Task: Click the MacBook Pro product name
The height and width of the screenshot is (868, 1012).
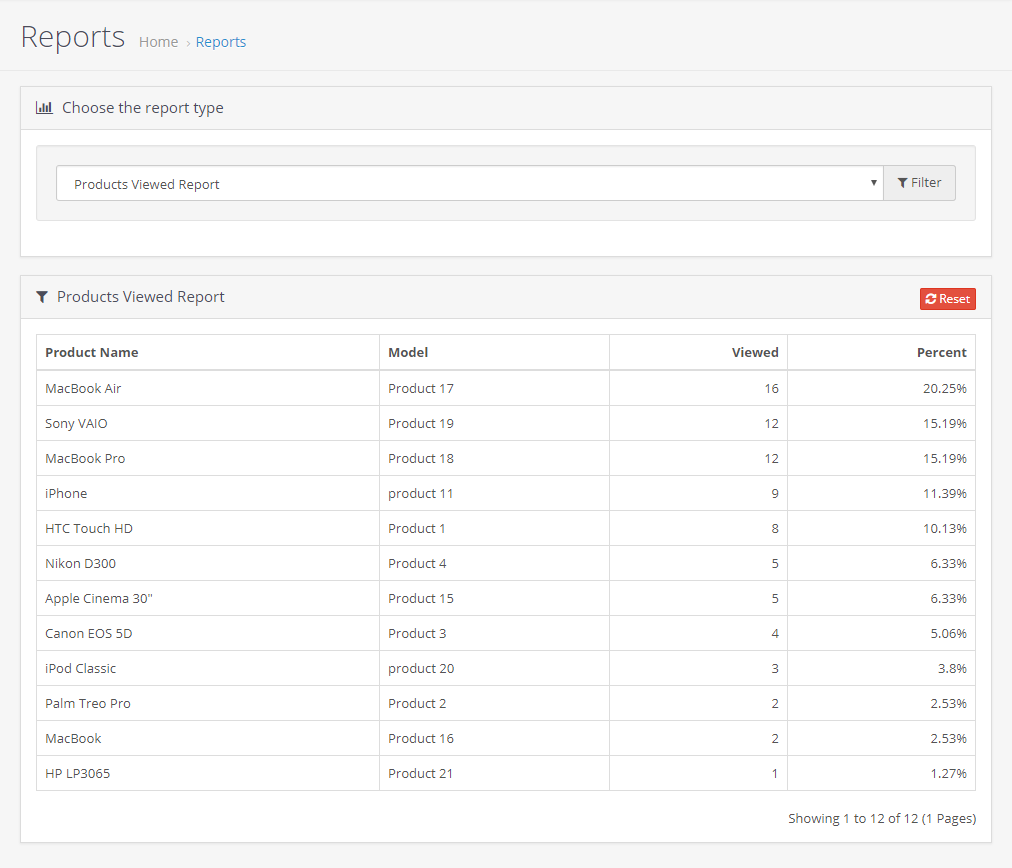Action: (x=85, y=458)
